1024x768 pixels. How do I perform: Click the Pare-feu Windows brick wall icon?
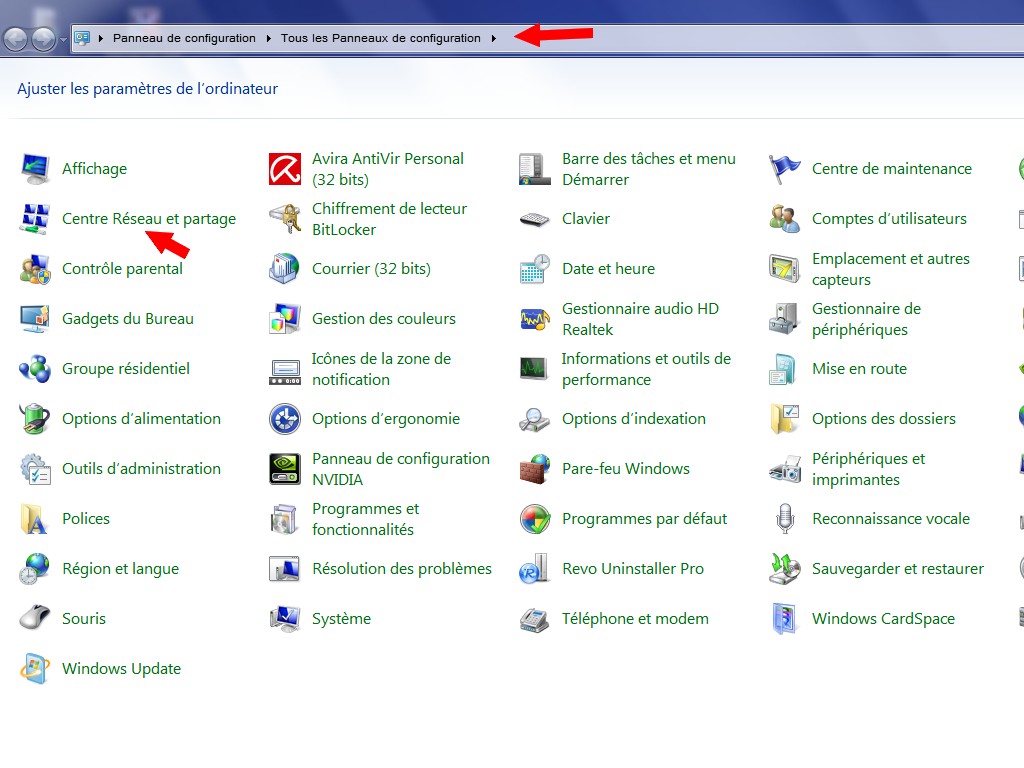(535, 469)
